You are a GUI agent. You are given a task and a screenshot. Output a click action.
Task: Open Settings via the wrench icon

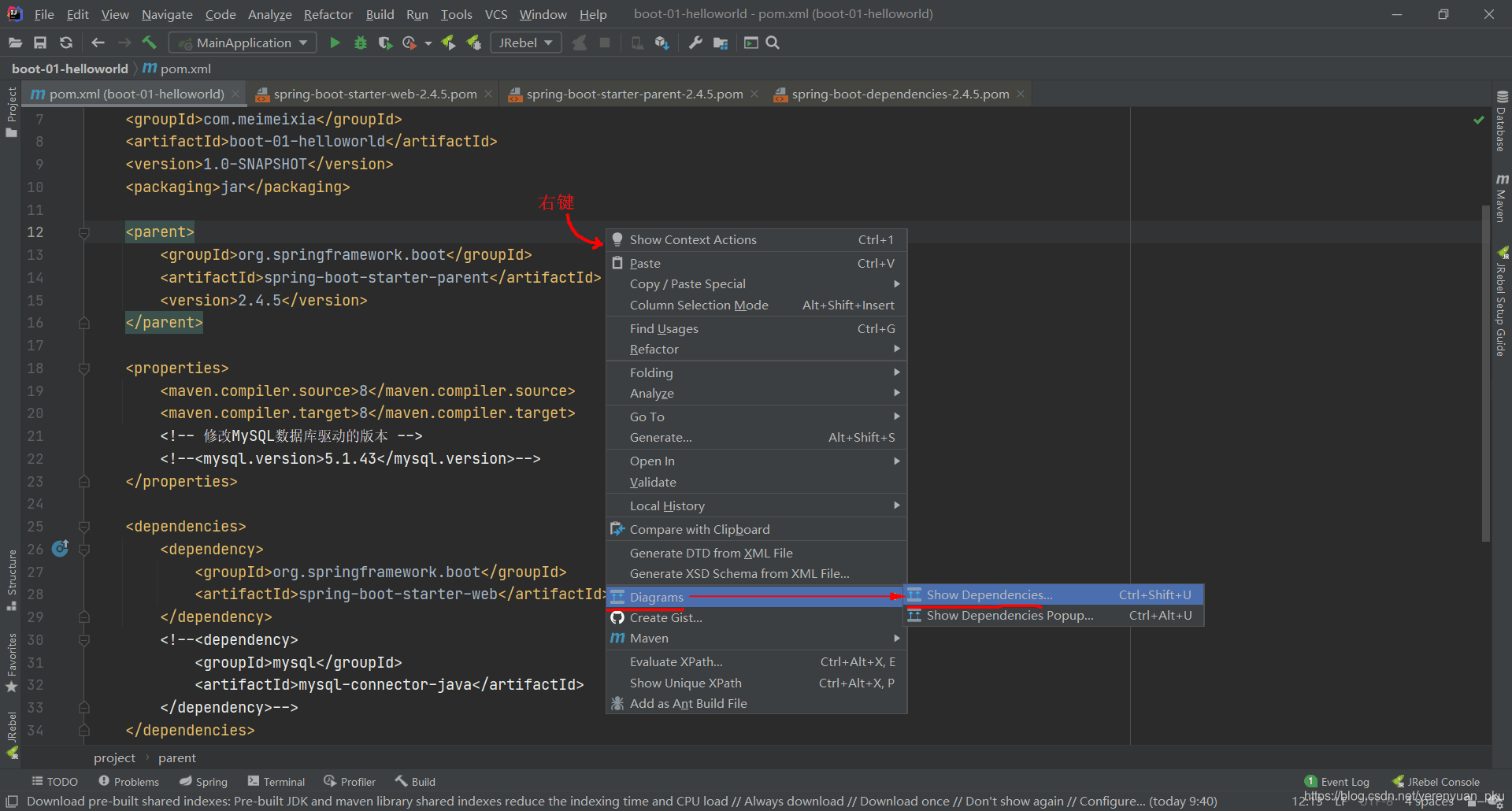coord(695,43)
